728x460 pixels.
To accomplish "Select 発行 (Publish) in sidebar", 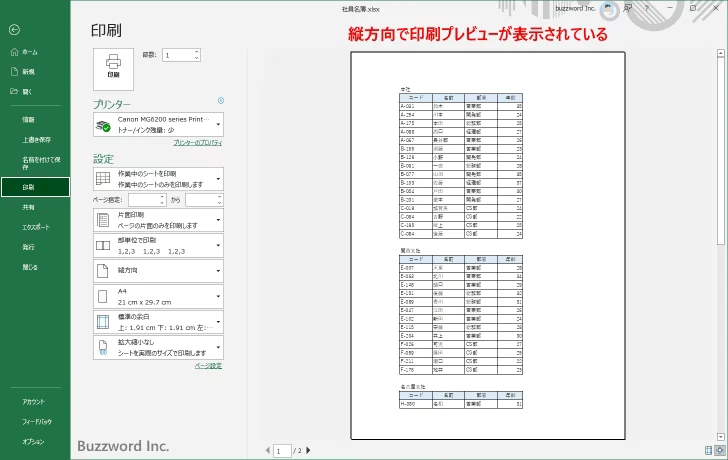I will click(x=28, y=247).
